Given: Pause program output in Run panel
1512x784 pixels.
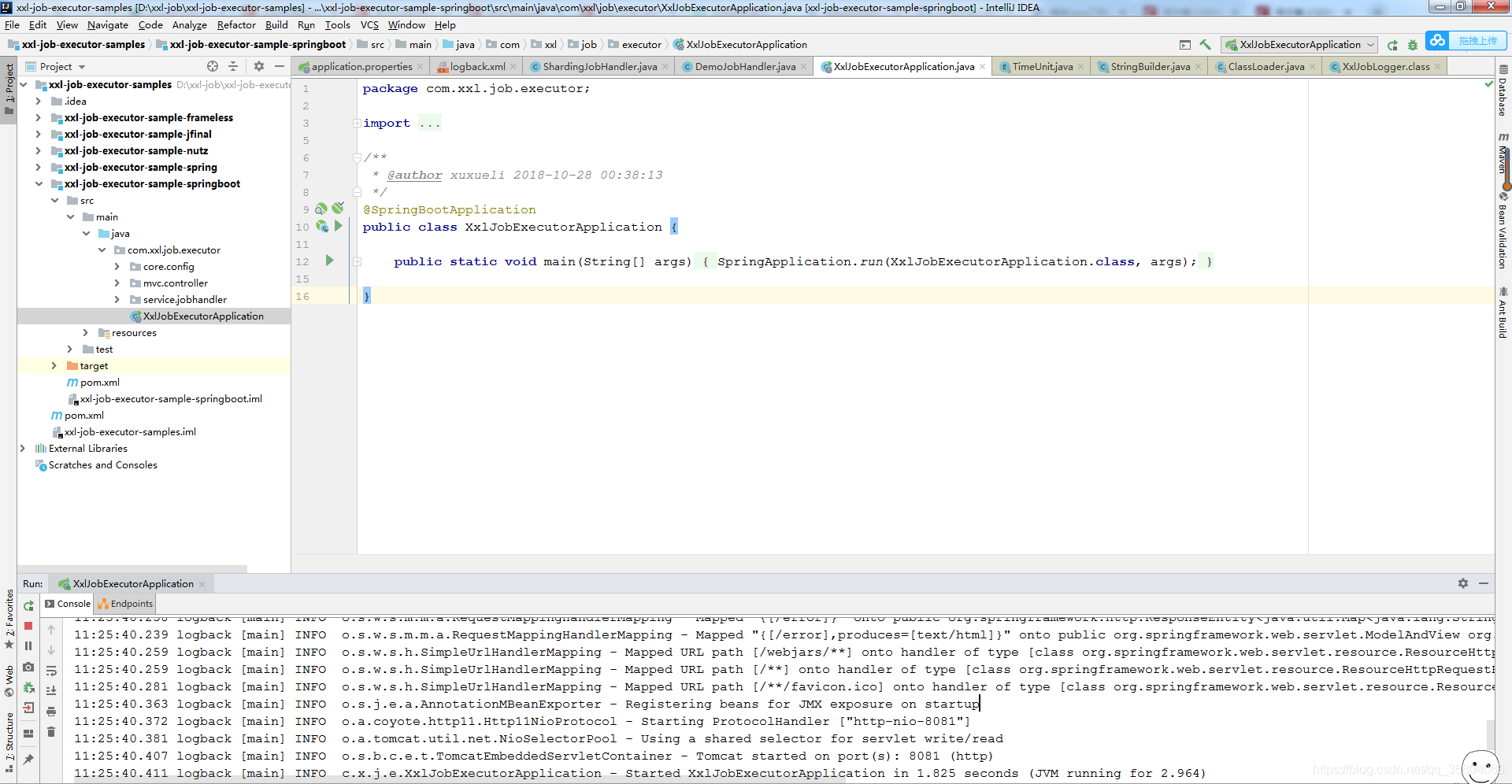Looking at the screenshot, I should (x=28, y=646).
